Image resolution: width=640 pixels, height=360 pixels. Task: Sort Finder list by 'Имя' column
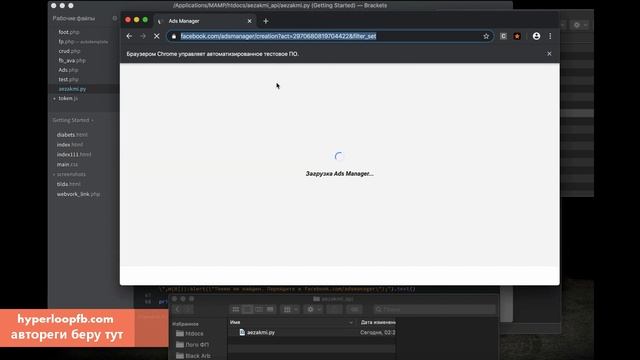(291, 322)
